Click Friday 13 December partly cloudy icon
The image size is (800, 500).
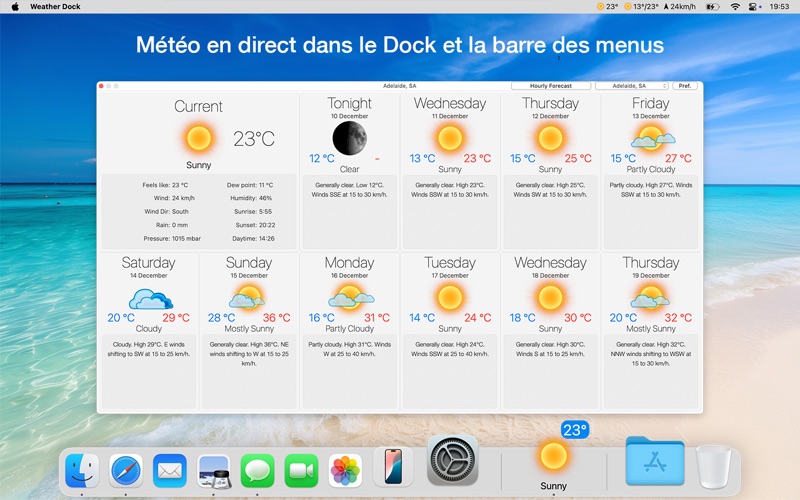pos(653,138)
